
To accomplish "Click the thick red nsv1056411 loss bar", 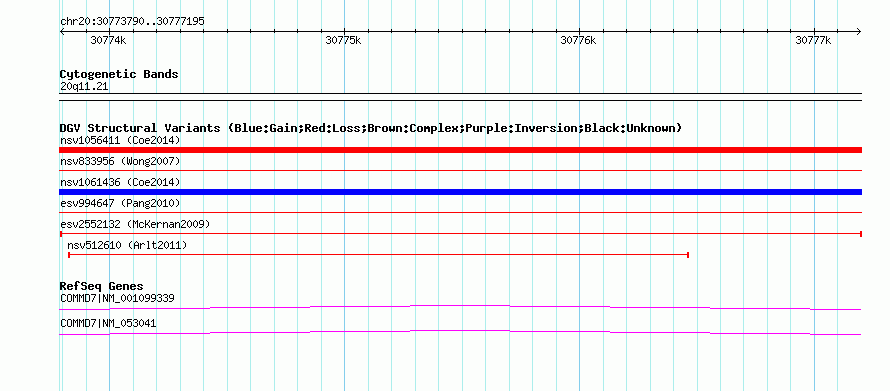I will 460,150.
